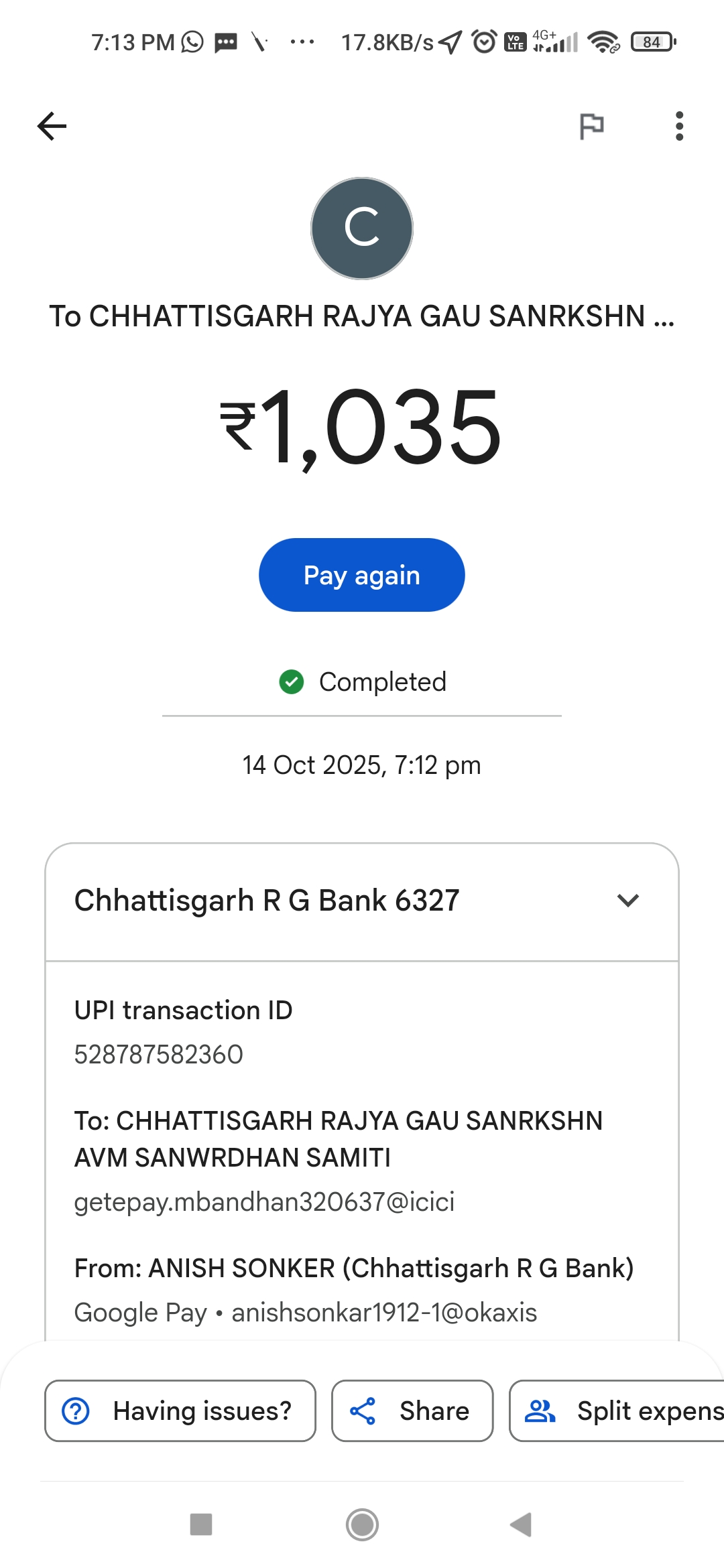Go back using the top-left arrow
724x1568 pixels.
[52, 126]
